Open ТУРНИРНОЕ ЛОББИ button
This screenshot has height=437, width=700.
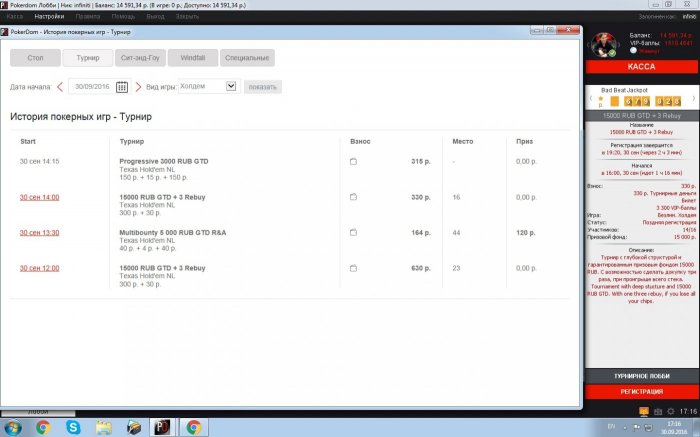642,376
